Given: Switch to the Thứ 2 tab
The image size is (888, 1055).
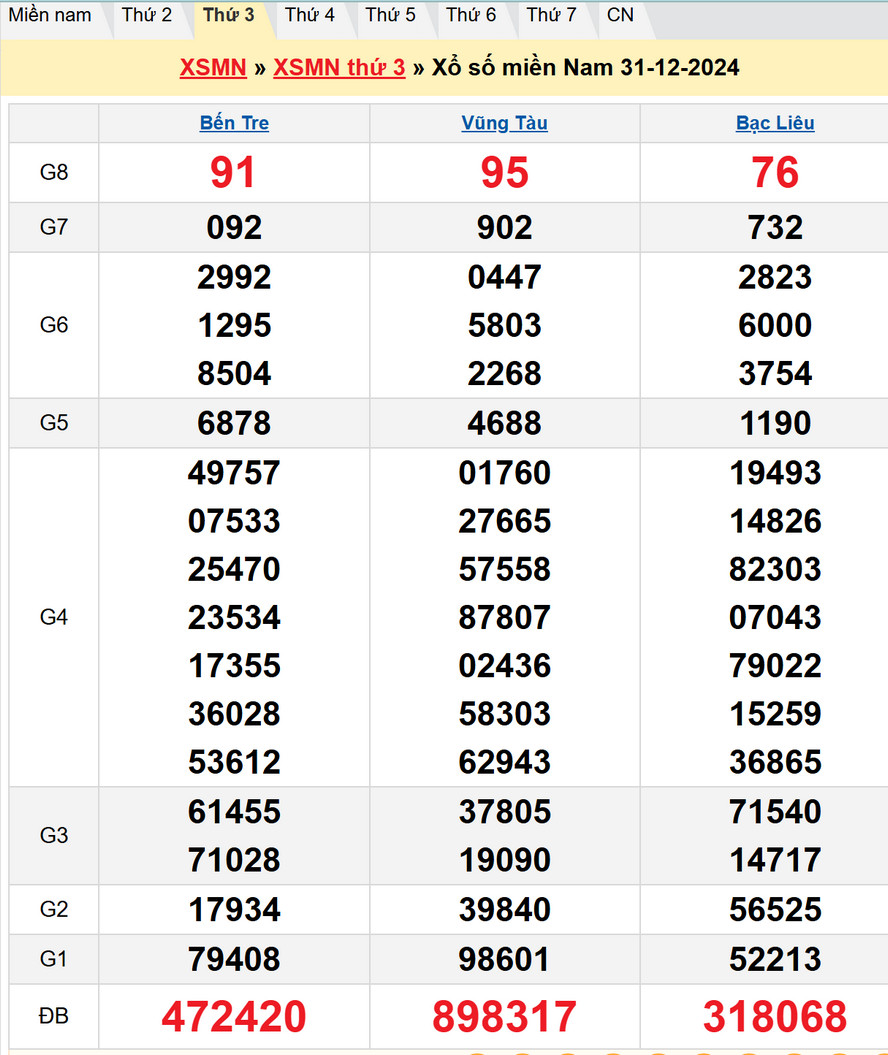Looking at the screenshot, I should [x=147, y=15].
